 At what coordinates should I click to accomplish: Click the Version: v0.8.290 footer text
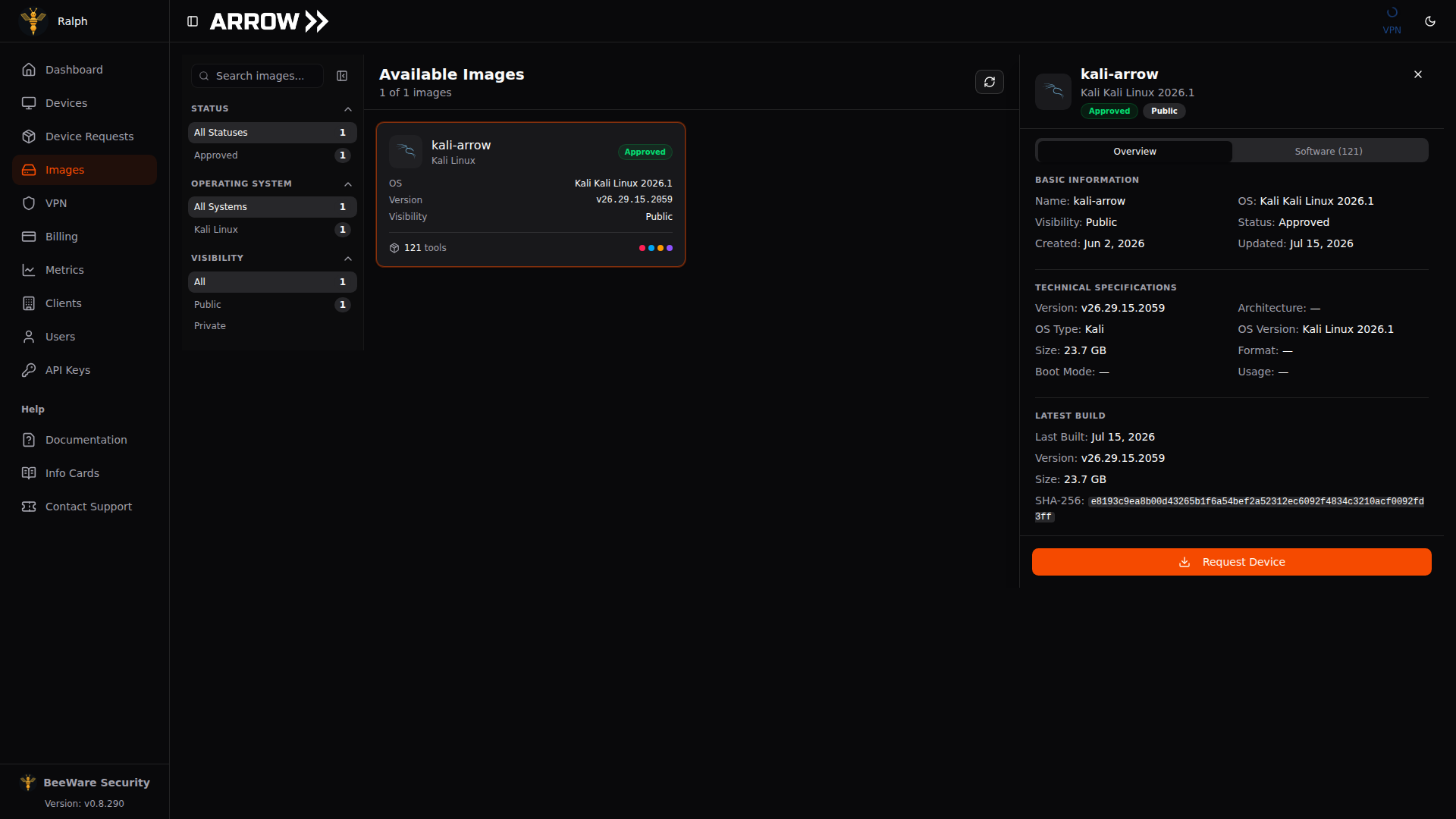84,804
